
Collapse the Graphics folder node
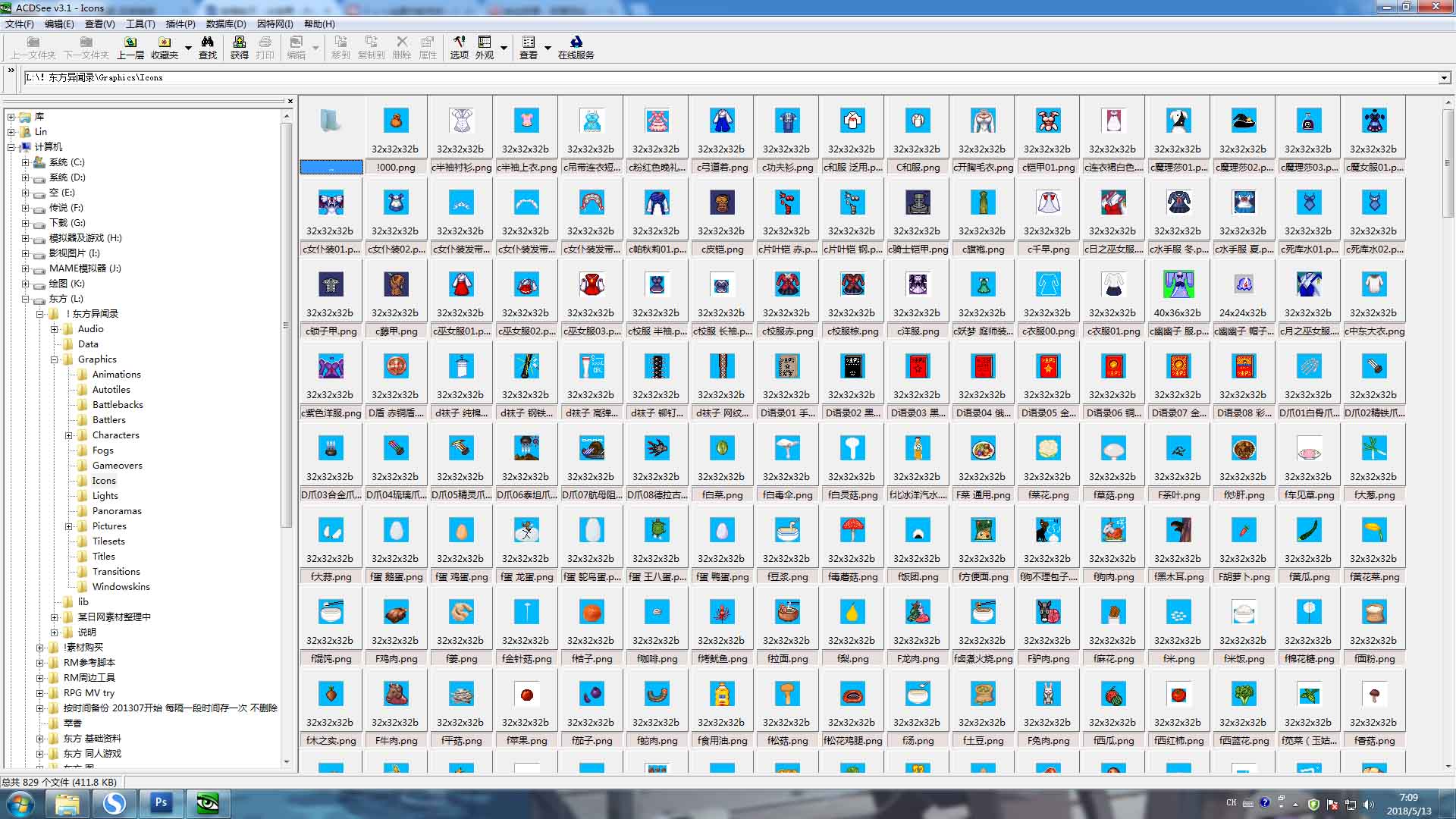point(55,359)
